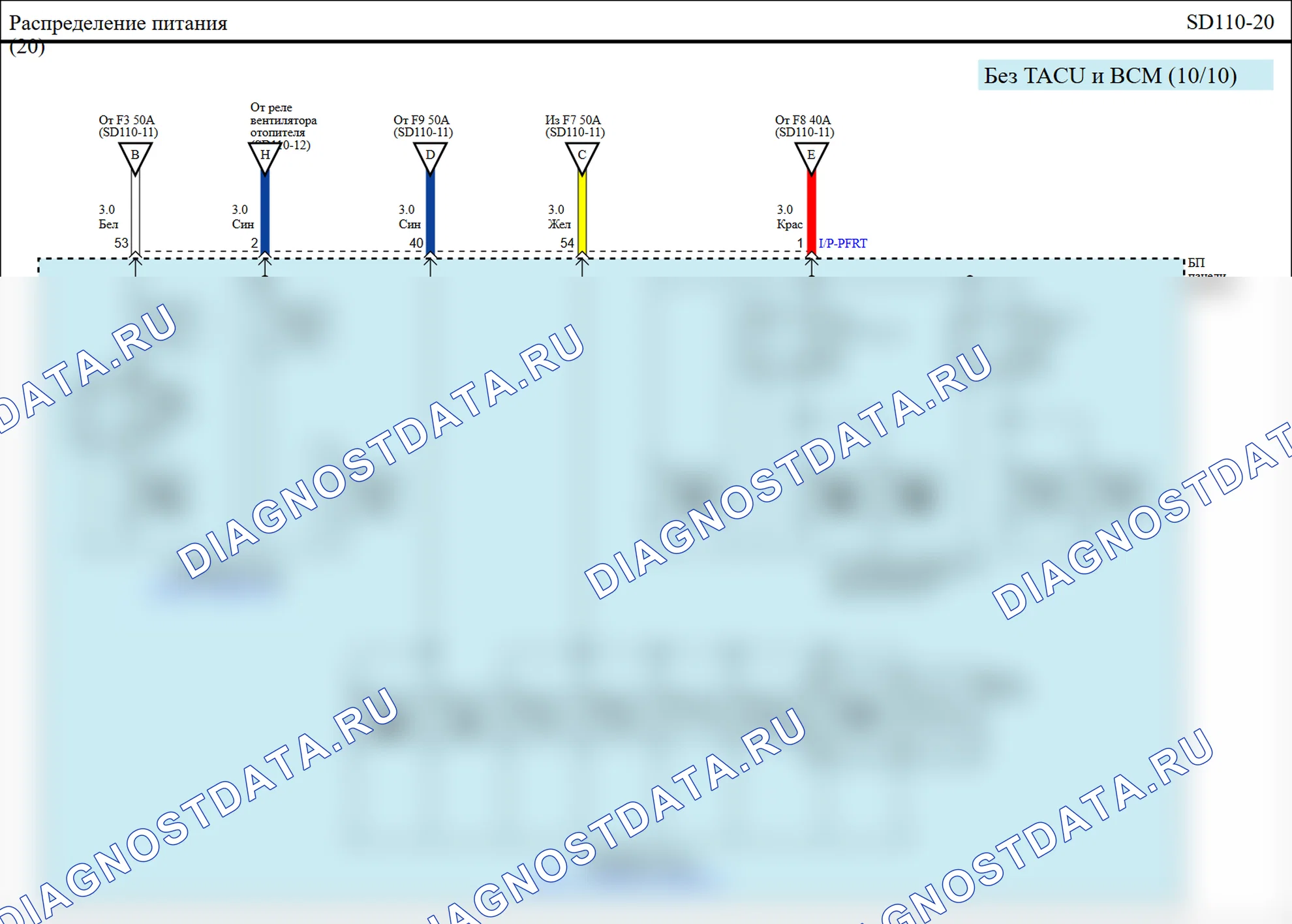
Task: Click the "3.0 Жел" wire label
Action: [559, 217]
